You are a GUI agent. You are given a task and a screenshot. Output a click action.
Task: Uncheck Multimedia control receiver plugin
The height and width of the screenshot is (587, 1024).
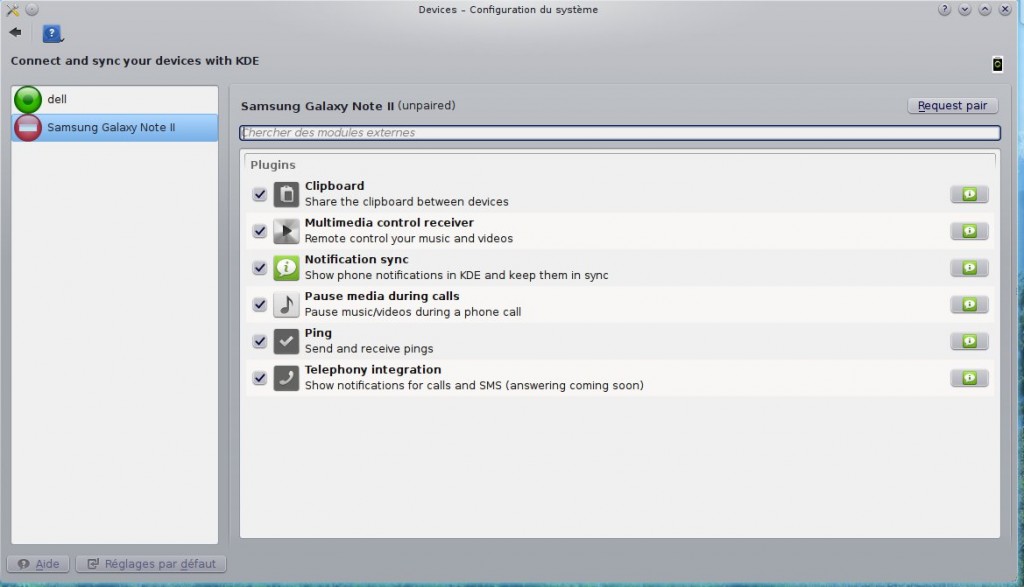click(259, 231)
